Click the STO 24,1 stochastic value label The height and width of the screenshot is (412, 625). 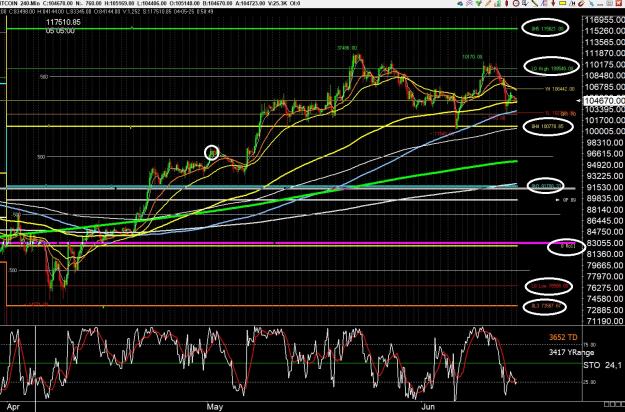point(602,365)
